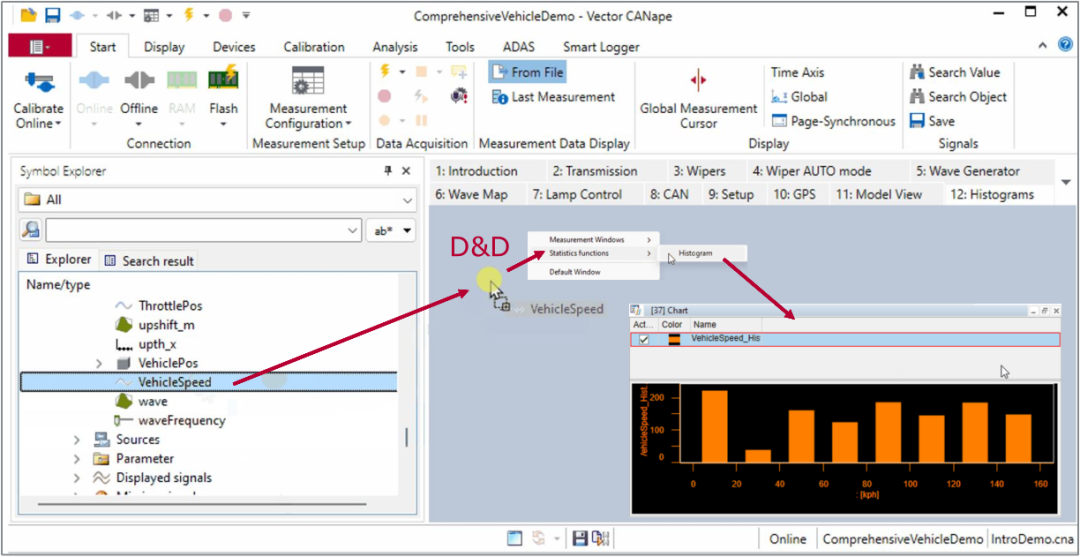Open the Smart Logger ribbon tab
Viewport: 1080px width, 557px height.
[601, 47]
